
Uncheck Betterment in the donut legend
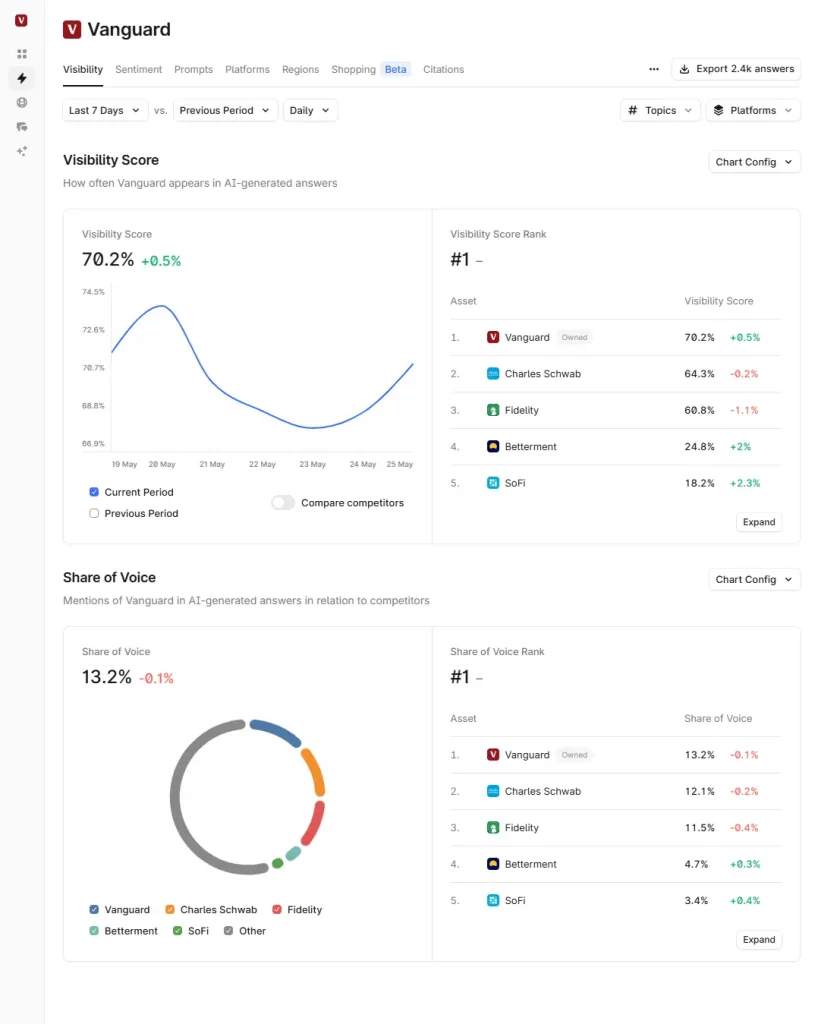[x=94, y=931]
